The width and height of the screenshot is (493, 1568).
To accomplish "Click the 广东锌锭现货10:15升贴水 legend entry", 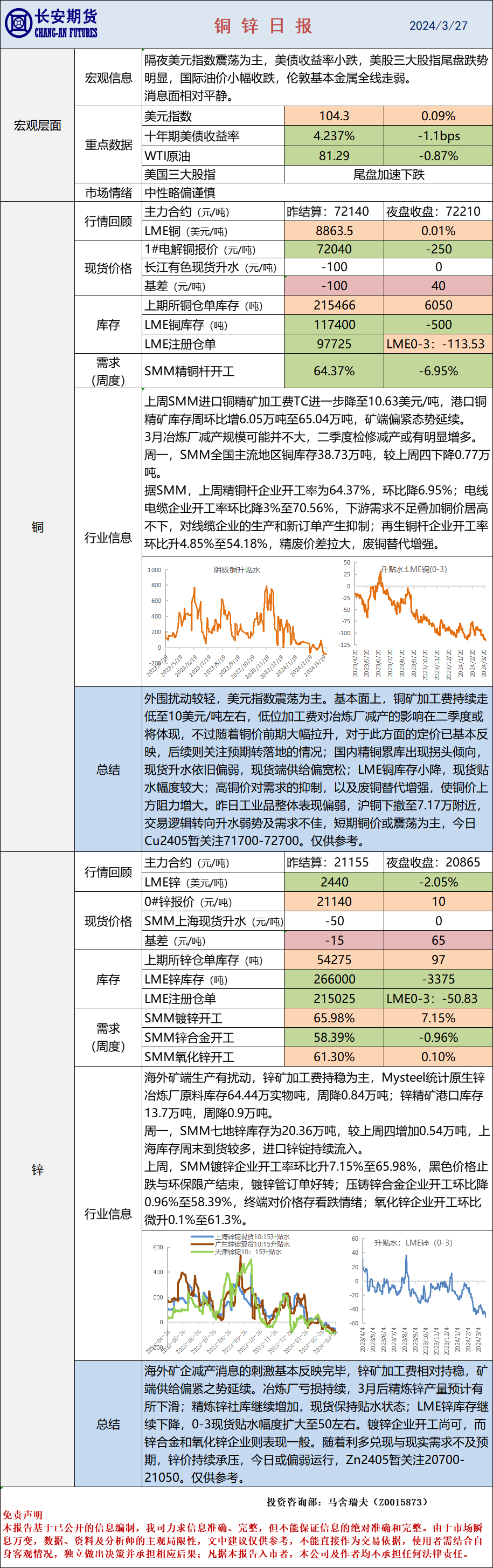I will [241, 1244].
